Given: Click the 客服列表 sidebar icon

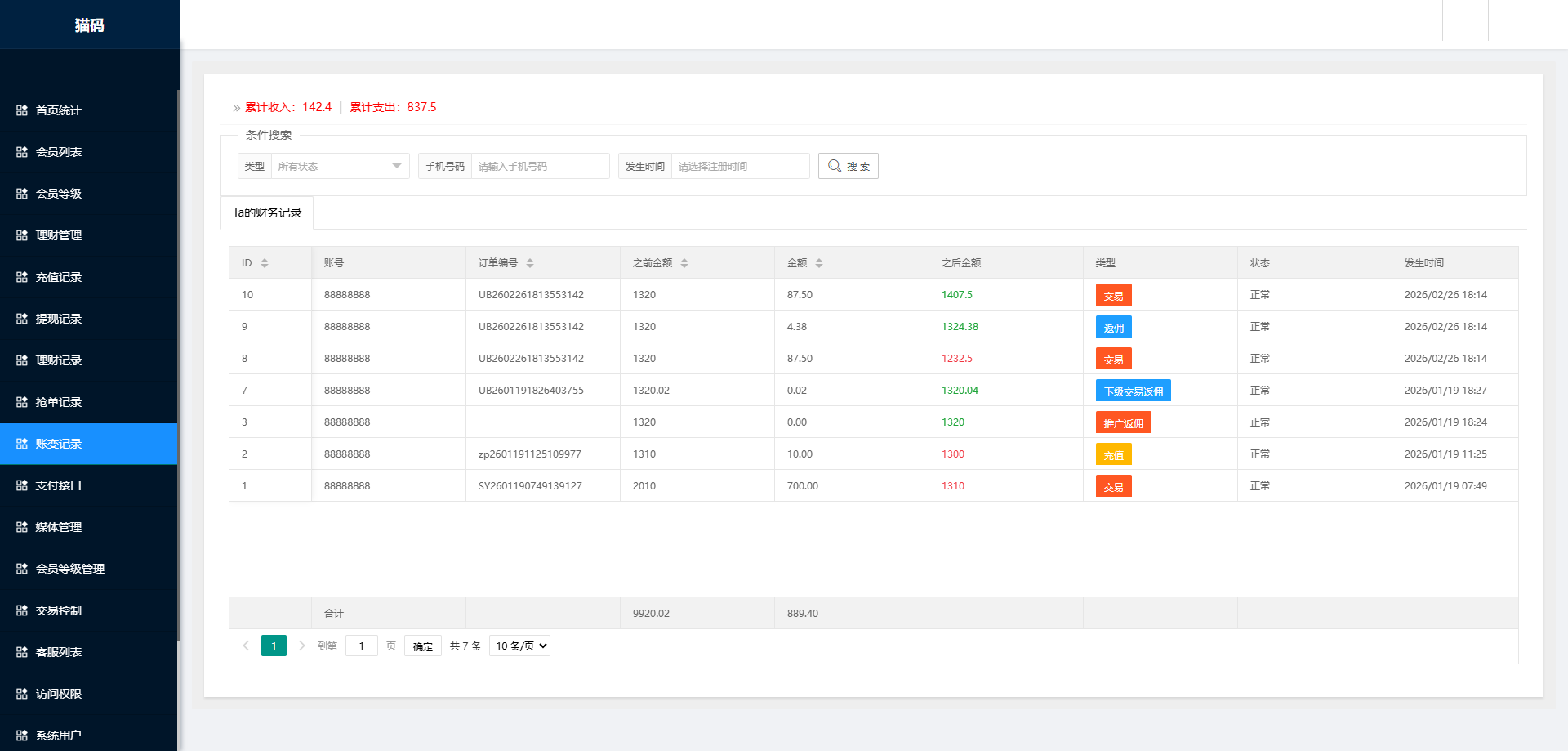Looking at the screenshot, I should pyautogui.click(x=21, y=651).
